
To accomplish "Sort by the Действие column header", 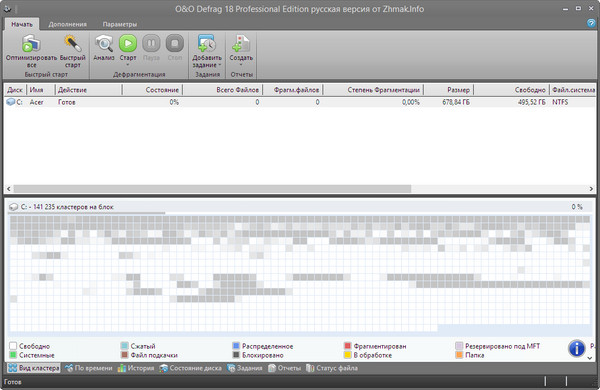I will [x=89, y=90].
